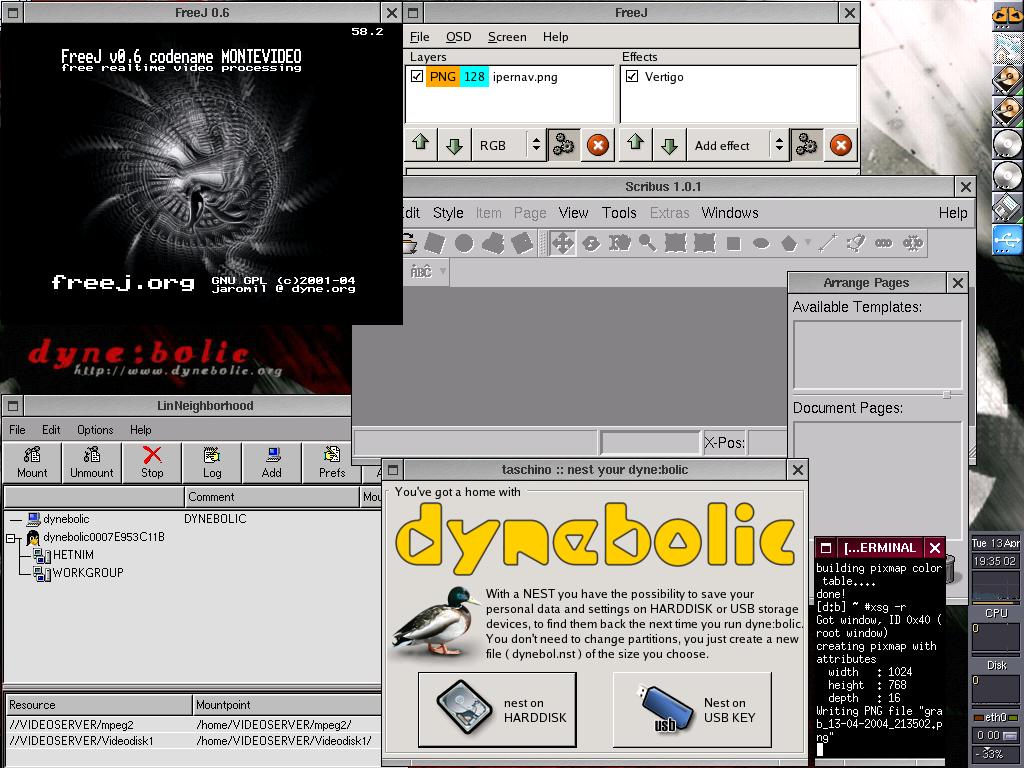The width and height of the screenshot is (1024, 768).
Task: Open the Tools menu in Scribus
Action: [619, 213]
